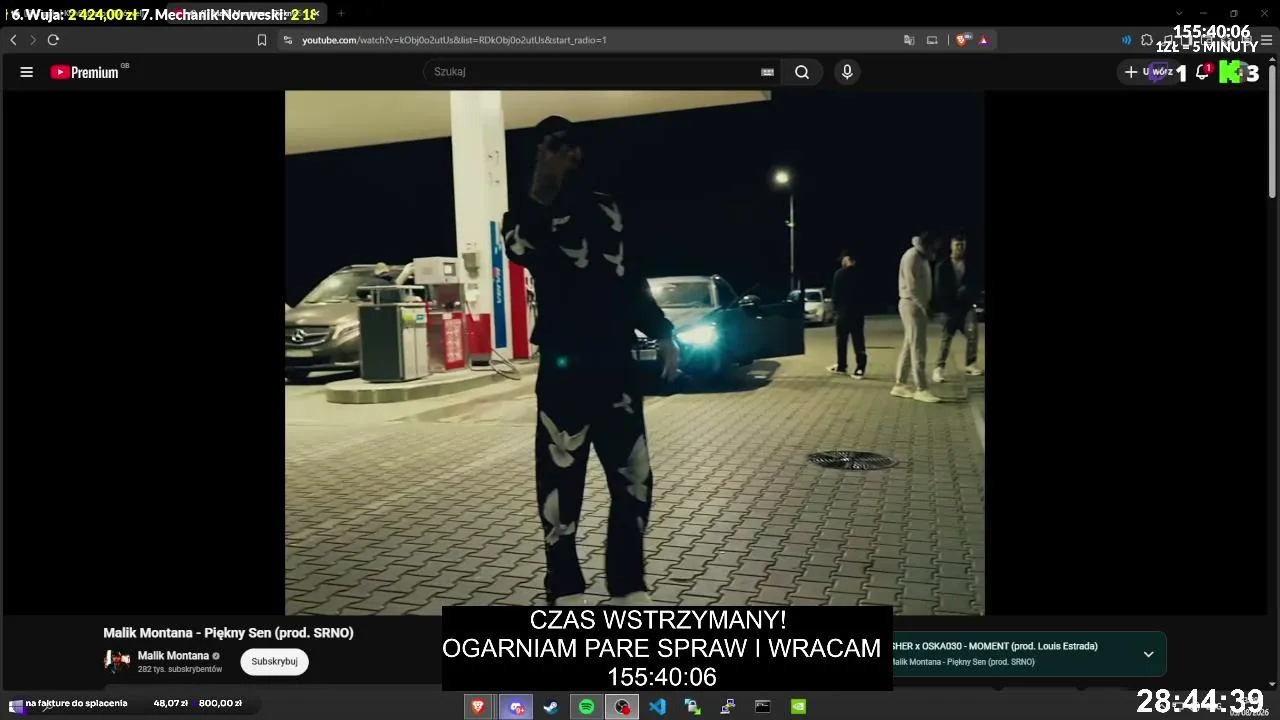Launch Steam from the taskbar
The width and height of the screenshot is (1280, 720).
coord(551,706)
